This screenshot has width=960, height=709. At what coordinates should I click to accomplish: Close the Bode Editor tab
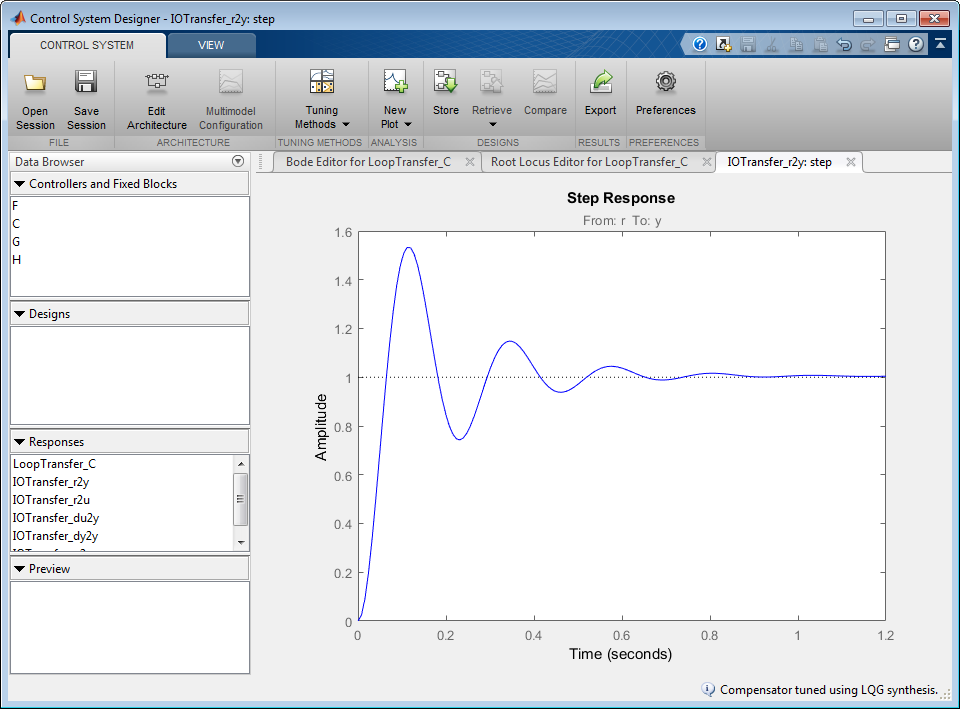470,162
